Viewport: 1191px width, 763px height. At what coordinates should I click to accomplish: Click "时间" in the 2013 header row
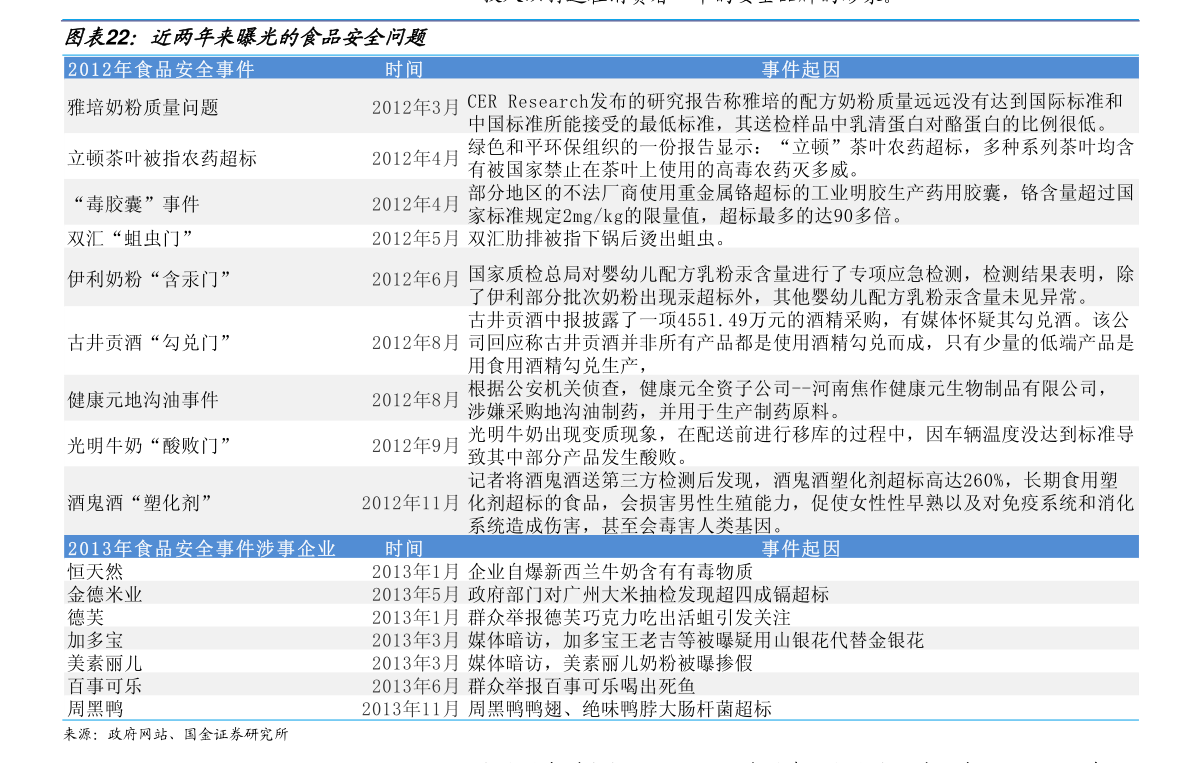pos(403,549)
